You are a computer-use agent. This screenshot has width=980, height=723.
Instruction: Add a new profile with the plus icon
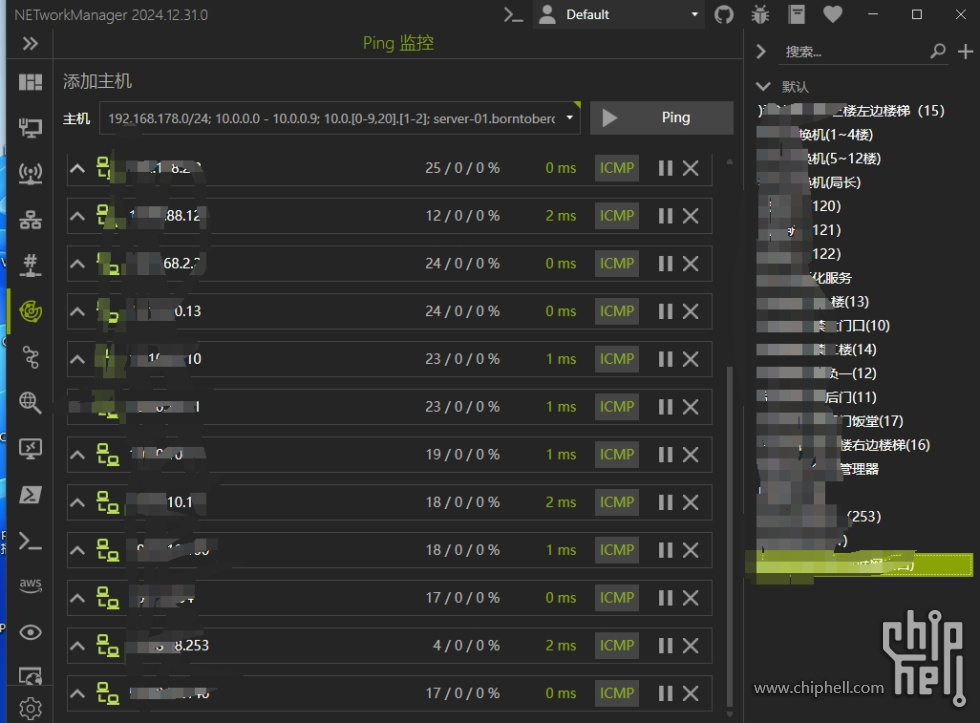[x=965, y=51]
